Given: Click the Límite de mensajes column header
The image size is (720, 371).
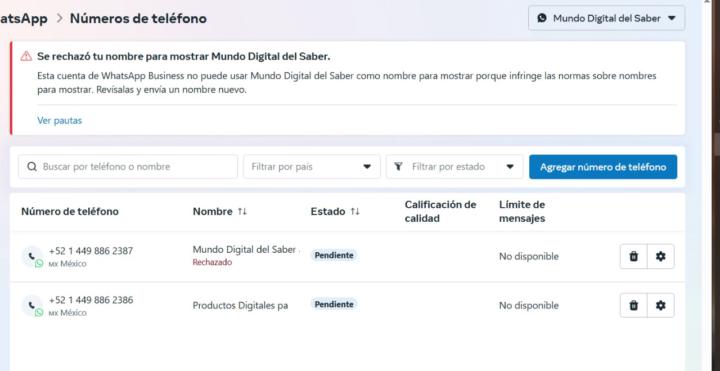Looking at the screenshot, I should [522, 211].
